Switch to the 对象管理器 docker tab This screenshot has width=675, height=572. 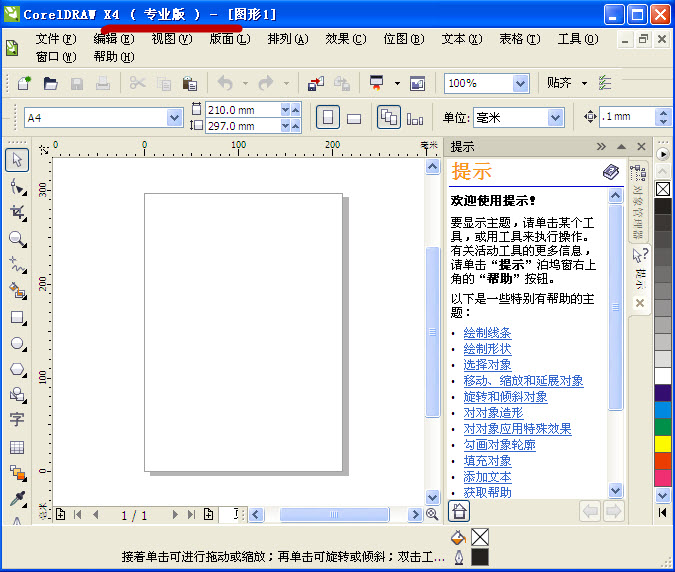click(638, 201)
